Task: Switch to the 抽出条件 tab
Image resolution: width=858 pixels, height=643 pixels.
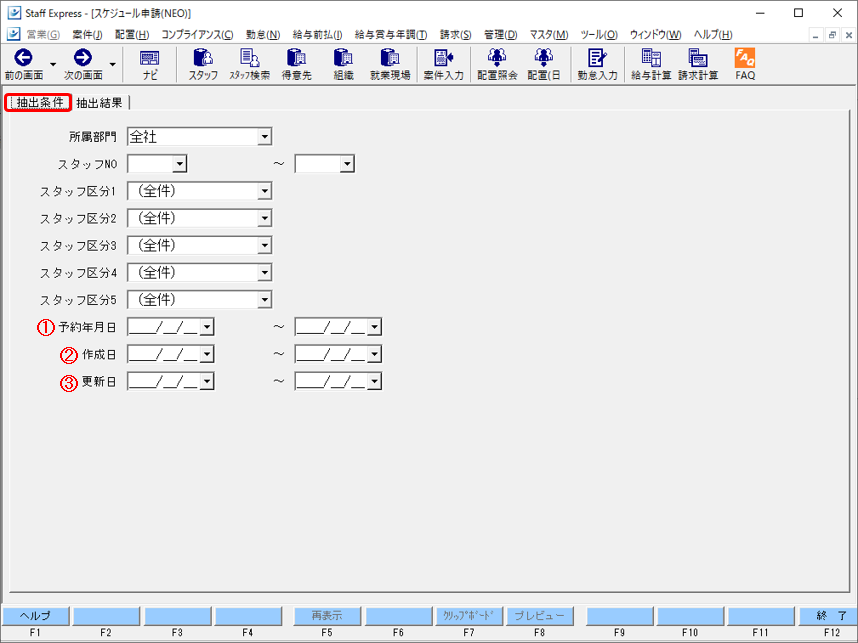Action: (38, 102)
